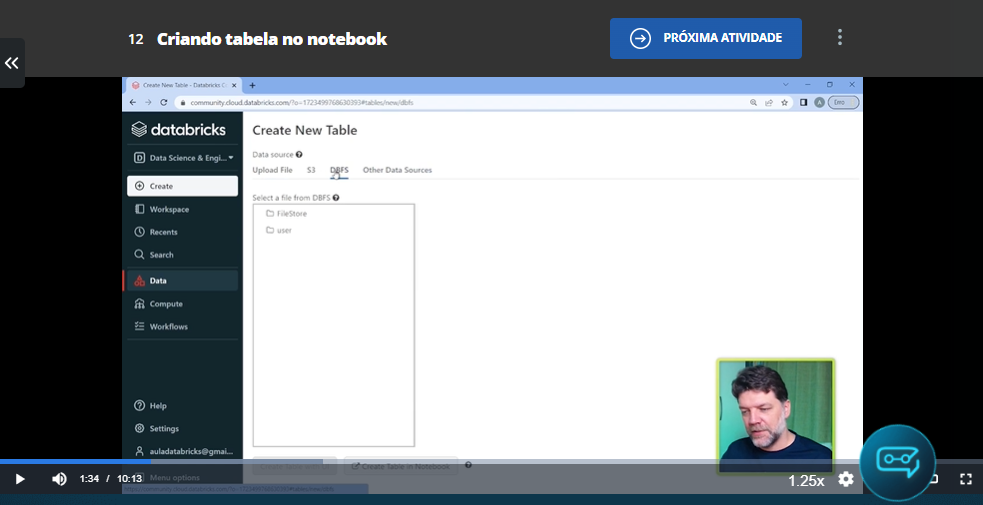This screenshot has width=983, height=505.
Task: Click the browser address bar URL
Action: click(302, 102)
